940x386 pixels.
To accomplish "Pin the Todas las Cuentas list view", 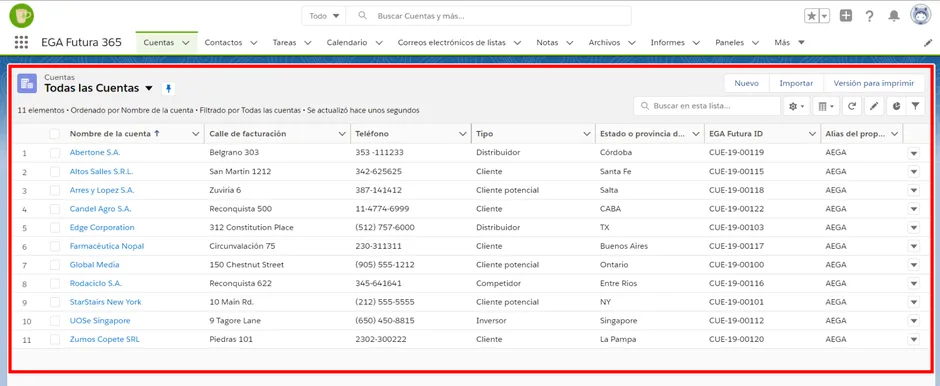I will 168,89.
